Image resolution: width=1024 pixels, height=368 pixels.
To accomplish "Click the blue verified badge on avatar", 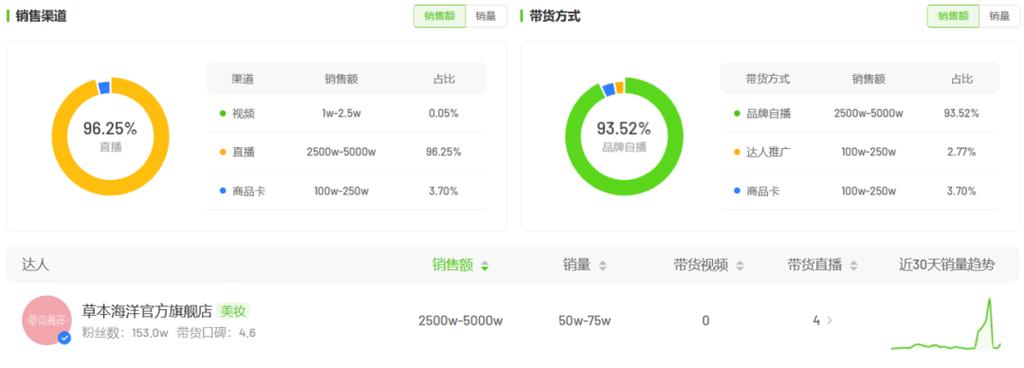I will [x=64, y=338].
